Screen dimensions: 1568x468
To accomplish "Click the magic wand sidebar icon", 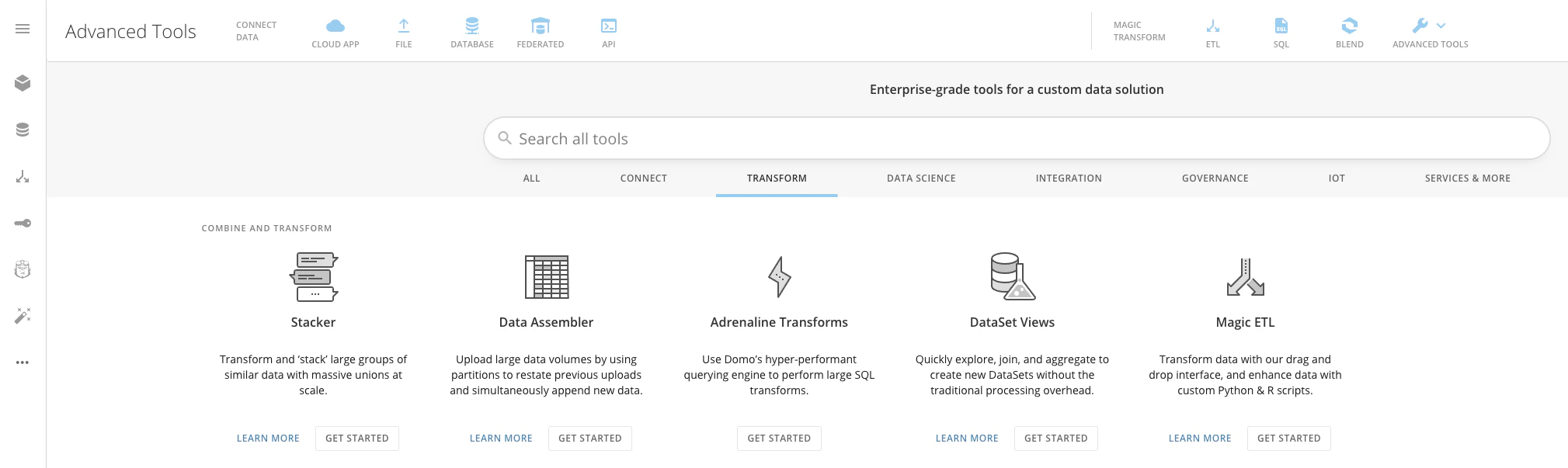I will 23,316.
